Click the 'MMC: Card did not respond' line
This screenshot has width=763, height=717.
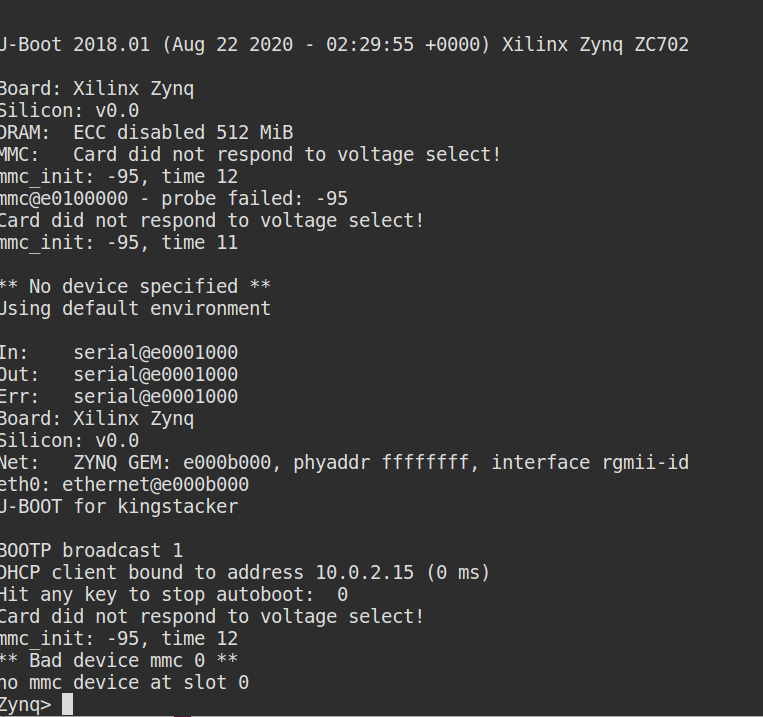tap(250, 154)
